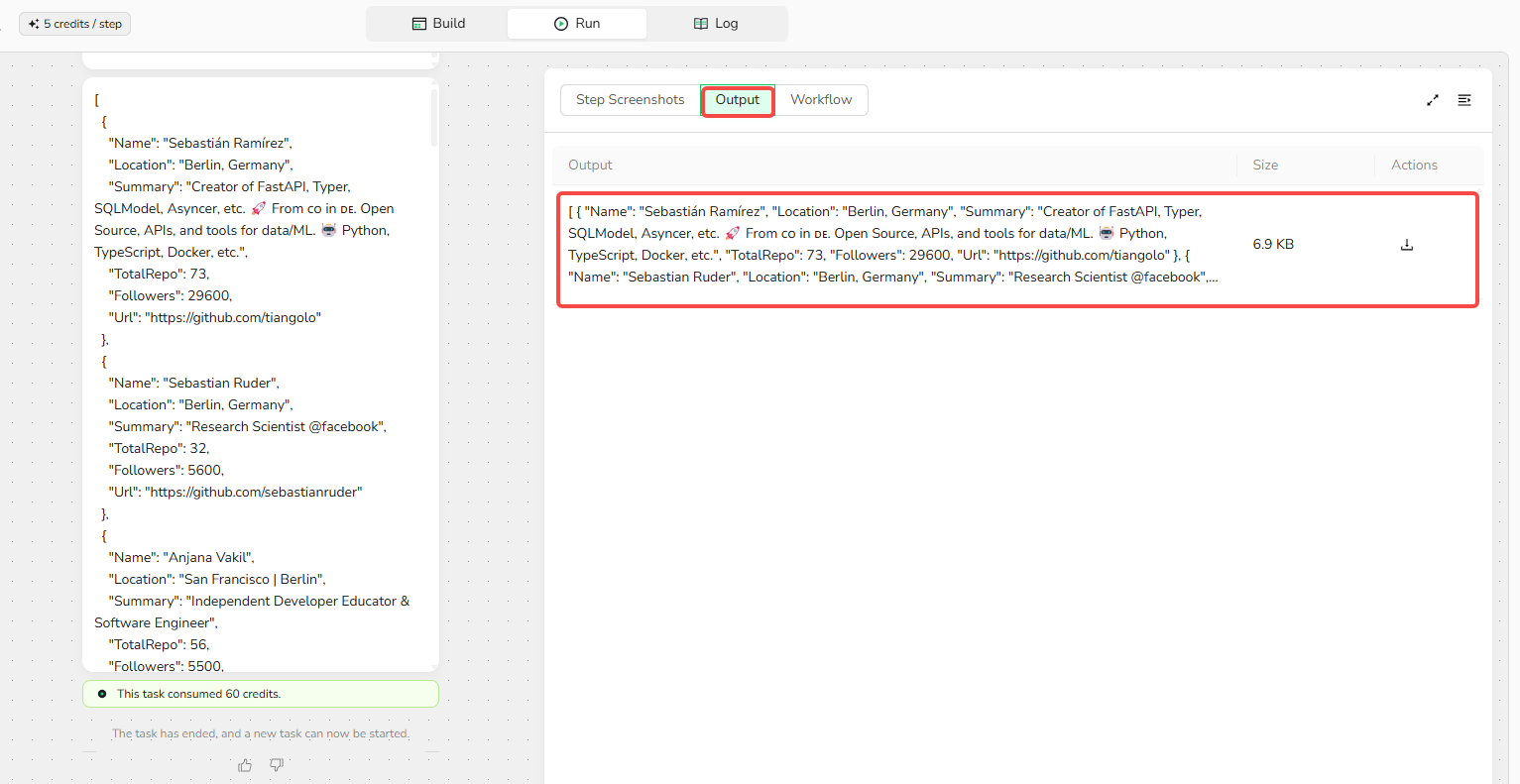Screen dimensions: 1520x784
Task: Click the github.com/sebastianruder URL text
Action: [x=254, y=493]
